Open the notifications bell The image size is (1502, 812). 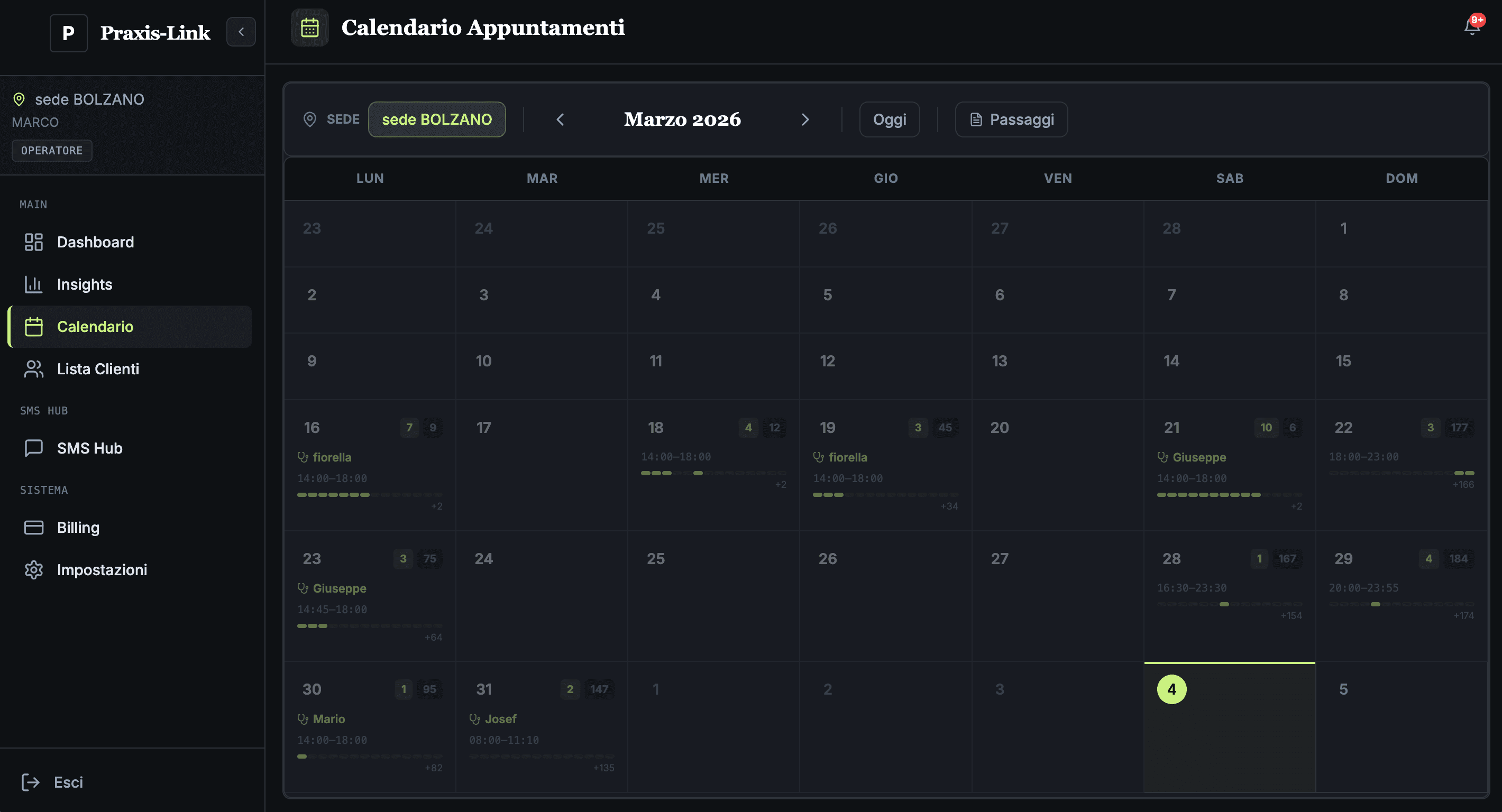(1472, 26)
